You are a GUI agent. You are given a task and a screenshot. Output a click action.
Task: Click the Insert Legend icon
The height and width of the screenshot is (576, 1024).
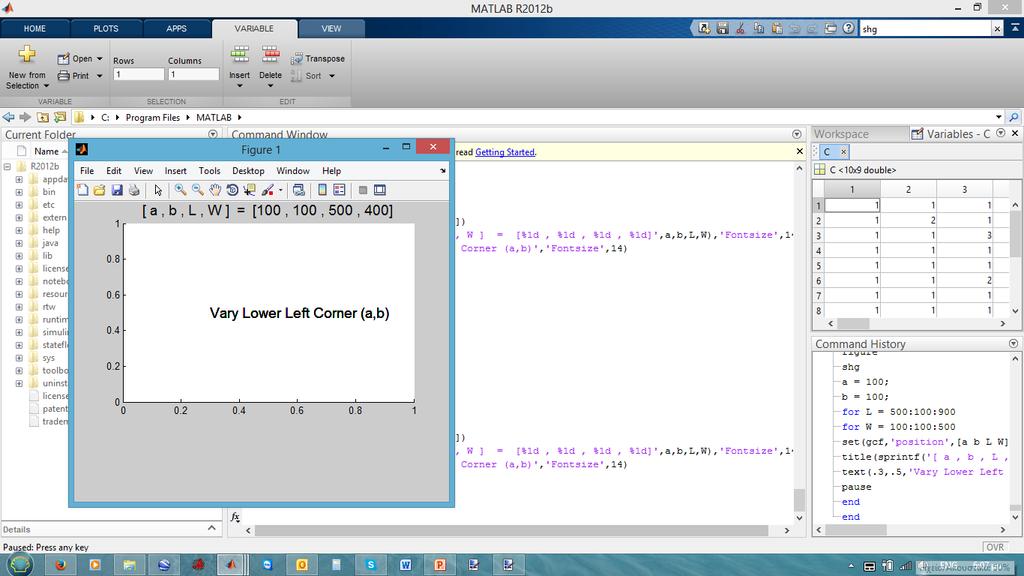pos(339,190)
